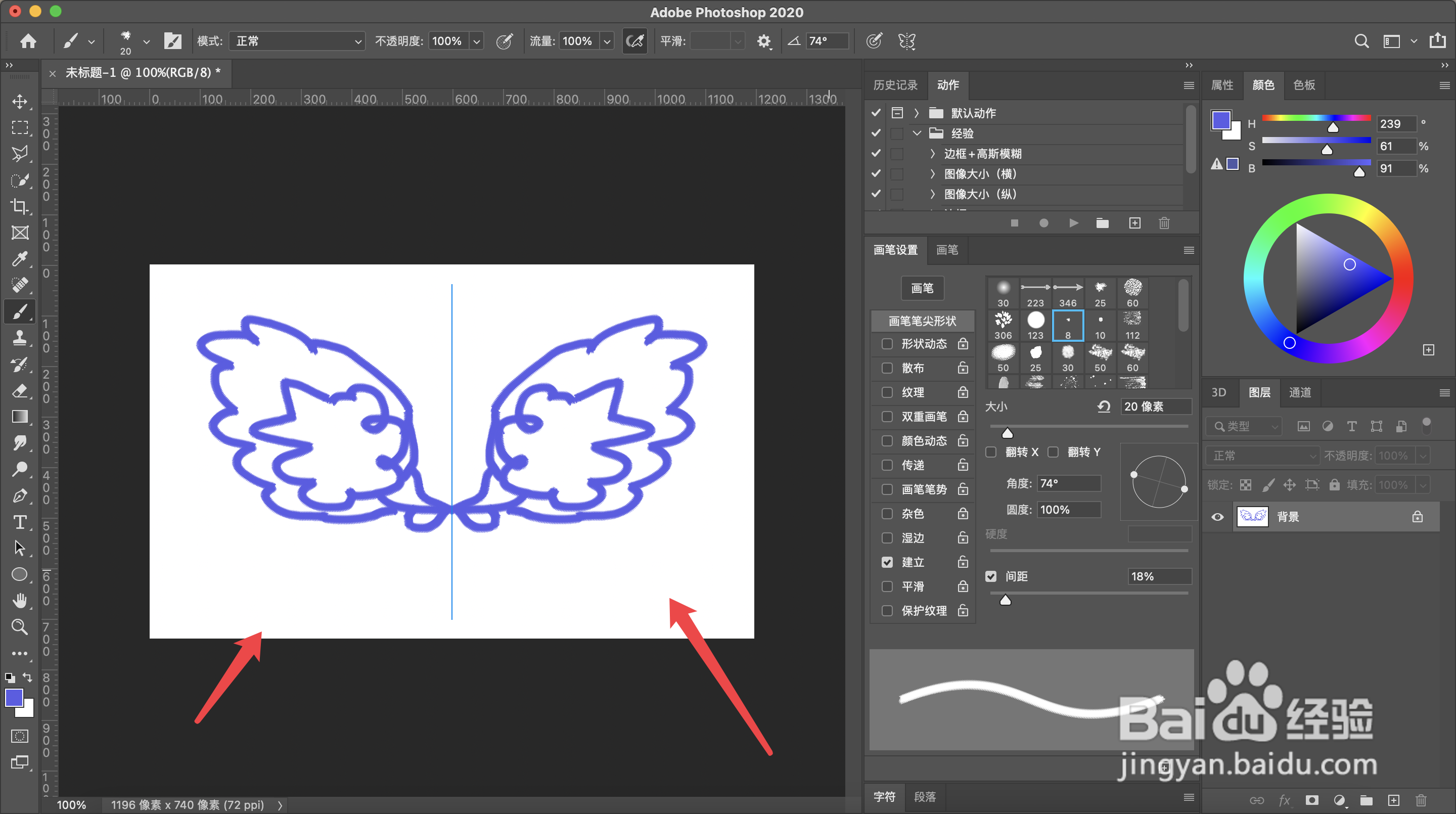Expand the 默认动作 action set
Screen dimensions: 1456x814
click(x=916, y=113)
